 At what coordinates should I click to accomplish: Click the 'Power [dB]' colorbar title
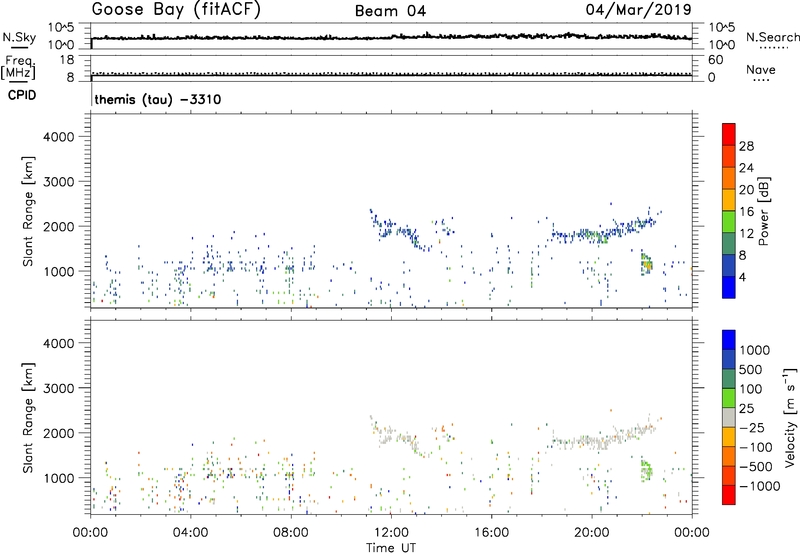[764, 211]
